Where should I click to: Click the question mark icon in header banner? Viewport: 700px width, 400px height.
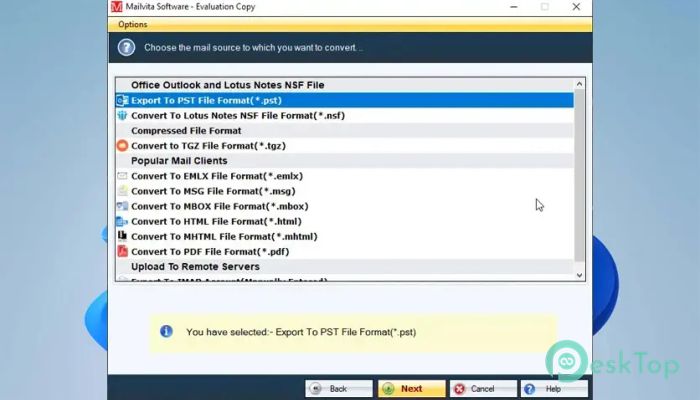coord(126,47)
